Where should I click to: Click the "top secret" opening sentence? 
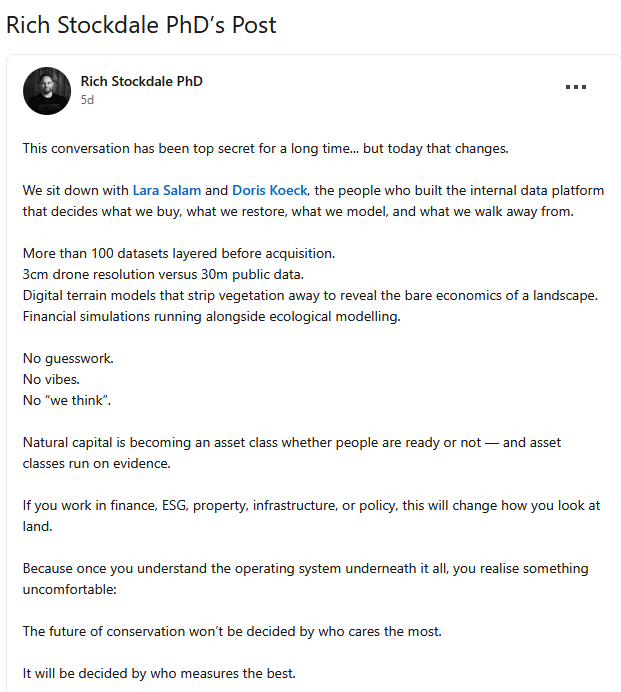click(265, 149)
